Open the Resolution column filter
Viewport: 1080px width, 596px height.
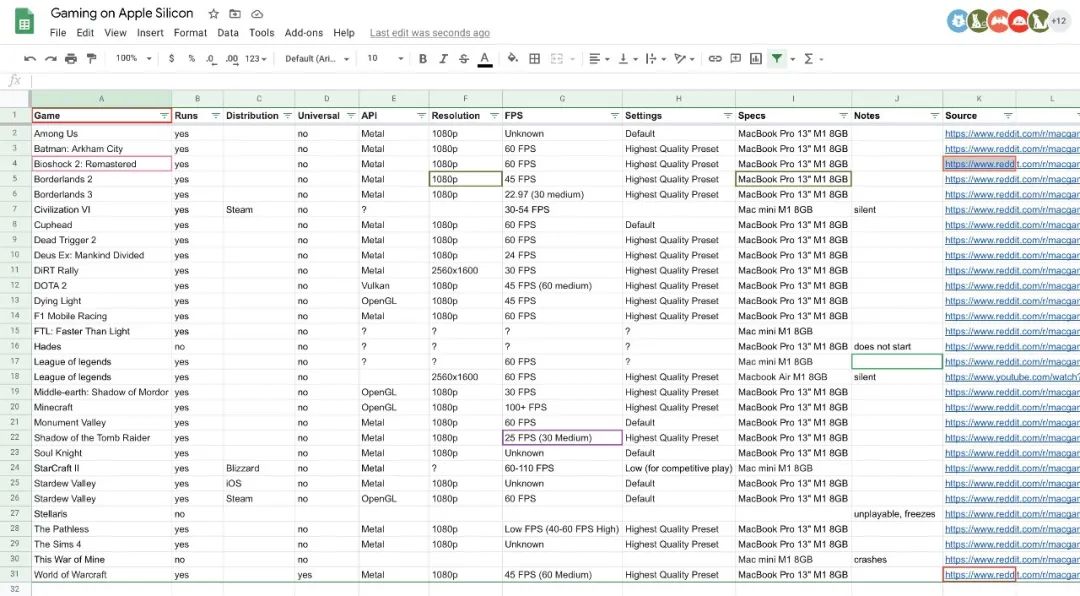click(x=494, y=116)
